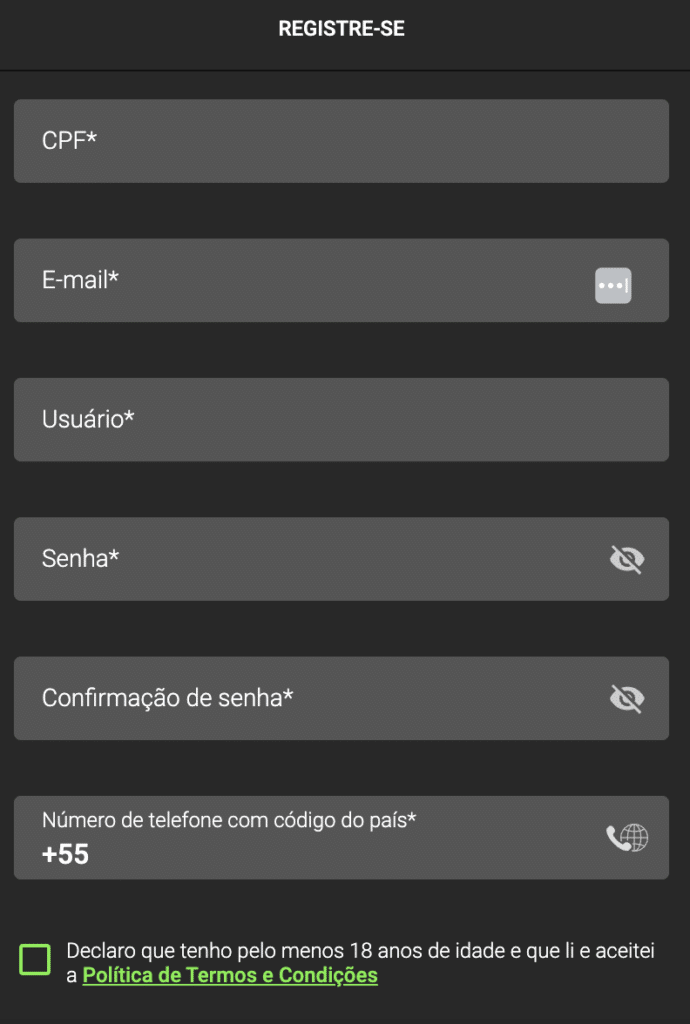Click the crossed-eye icon beside Senha

click(x=627, y=559)
